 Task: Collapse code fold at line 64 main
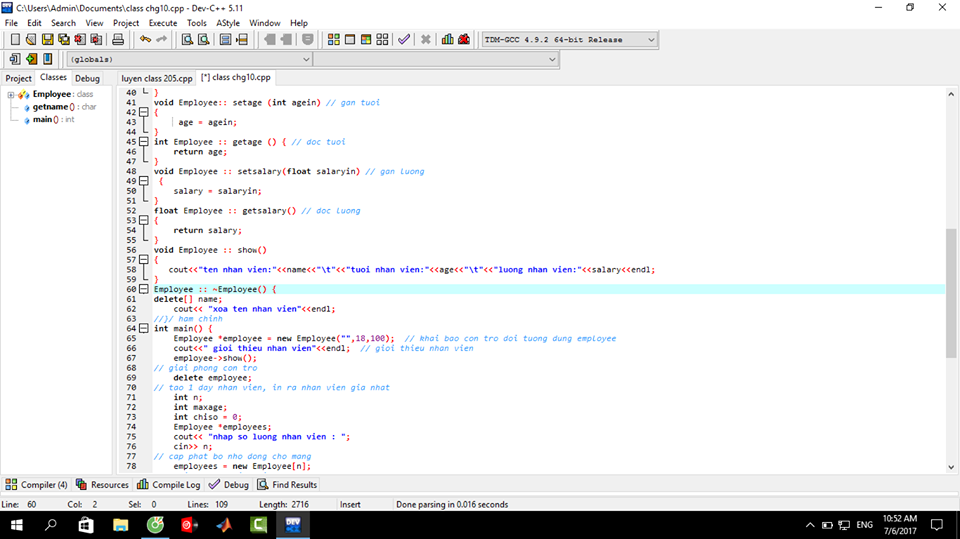pyautogui.click(x=144, y=328)
